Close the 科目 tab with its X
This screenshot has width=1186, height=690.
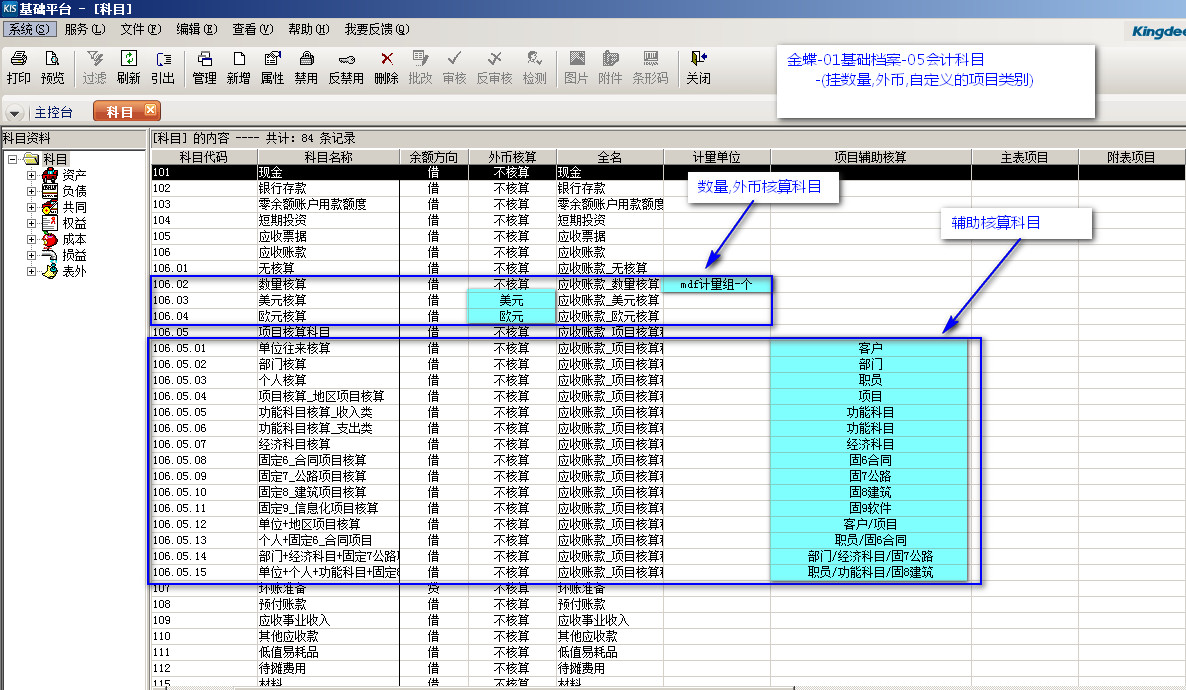coord(150,111)
